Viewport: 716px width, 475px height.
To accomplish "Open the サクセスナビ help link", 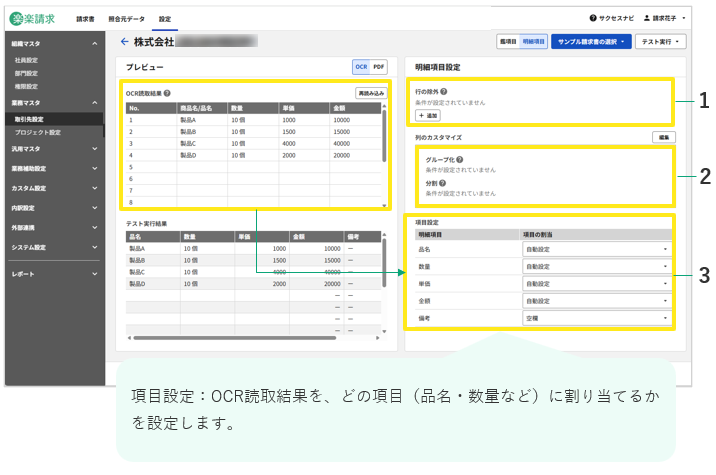I will pos(611,18).
